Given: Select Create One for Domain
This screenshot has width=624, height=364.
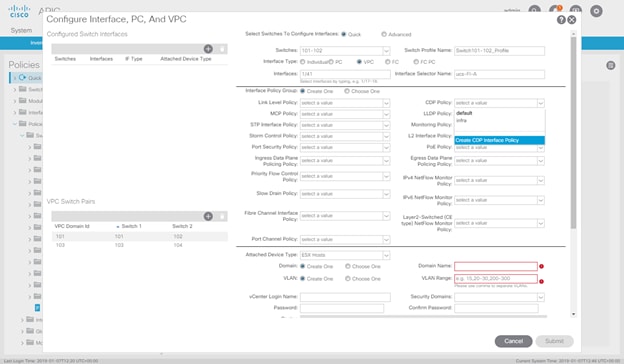Looking at the screenshot, I should (x=302, y=266).
